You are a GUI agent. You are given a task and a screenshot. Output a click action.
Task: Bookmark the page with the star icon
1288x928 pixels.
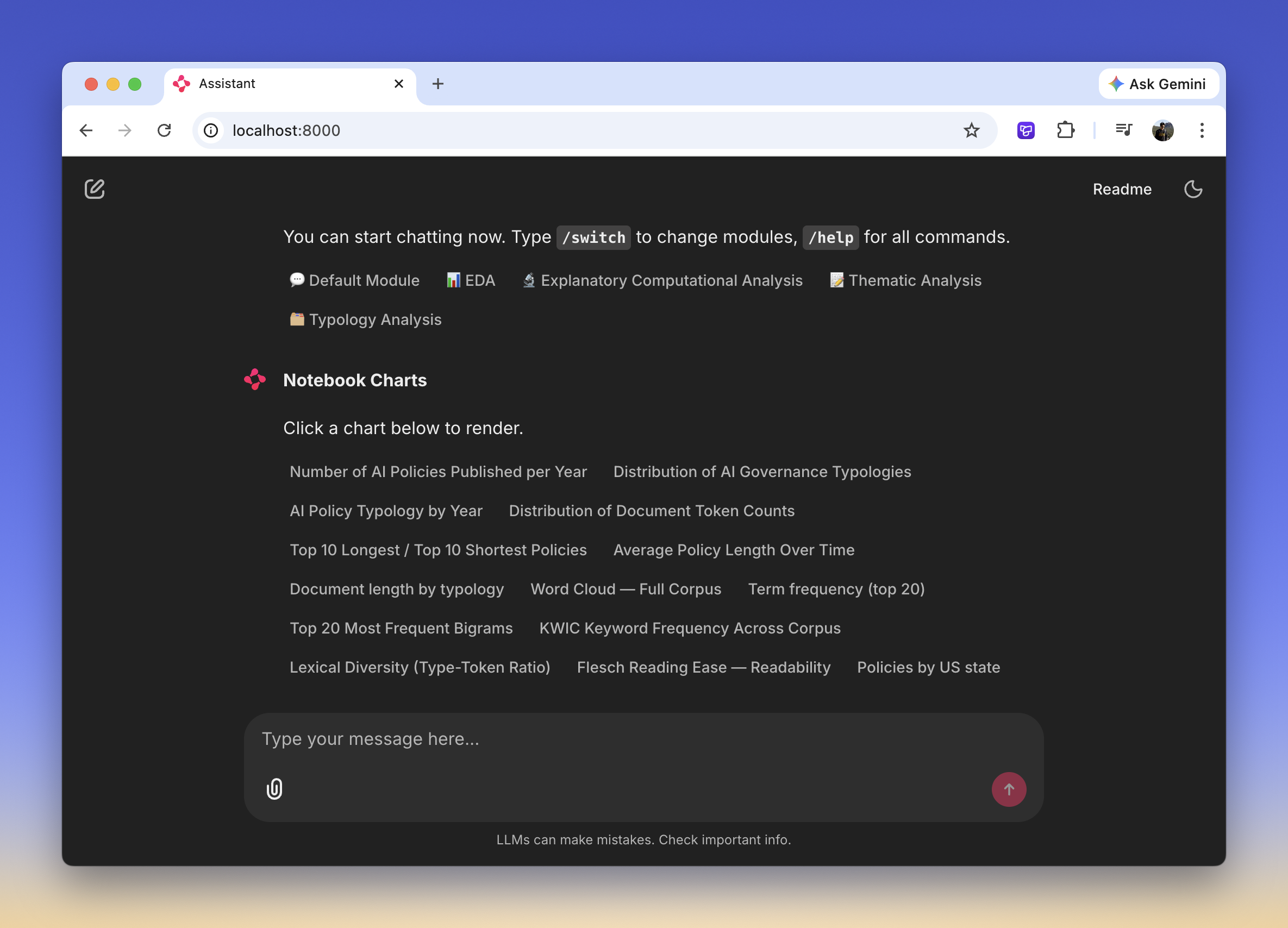(x=971, y=130)
